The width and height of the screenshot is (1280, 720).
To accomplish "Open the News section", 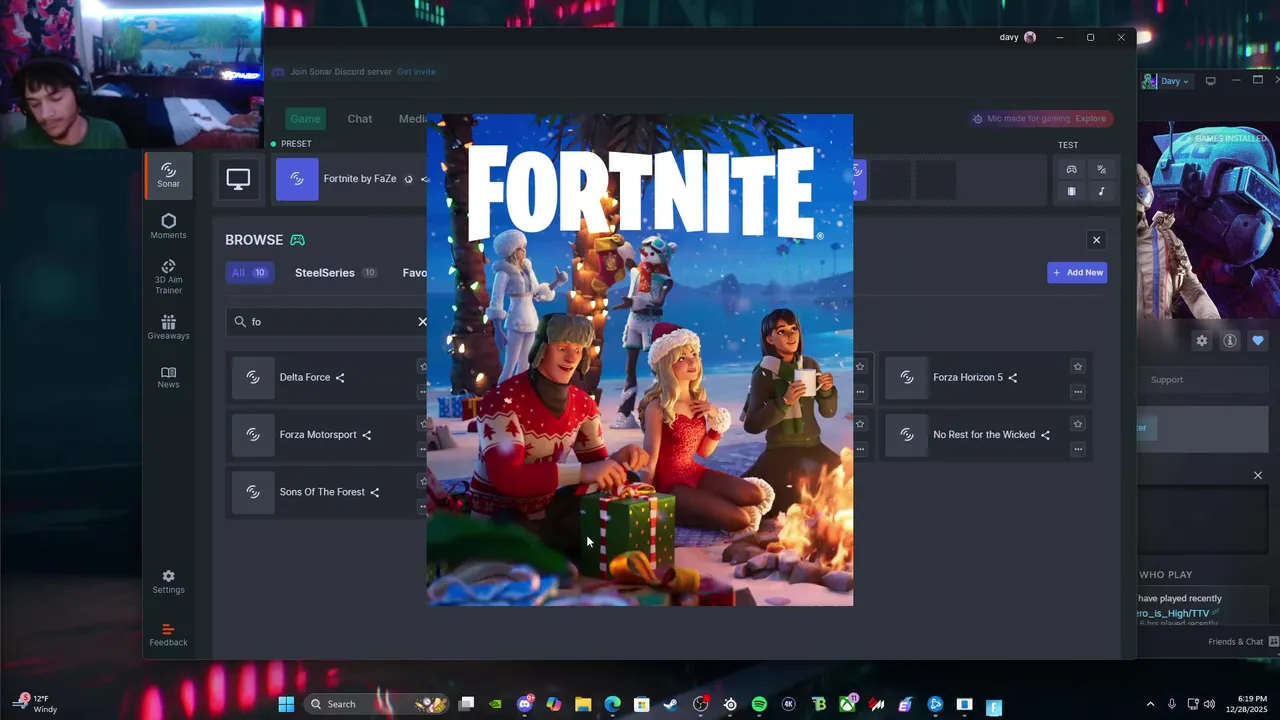I will (x=168, y=377).
